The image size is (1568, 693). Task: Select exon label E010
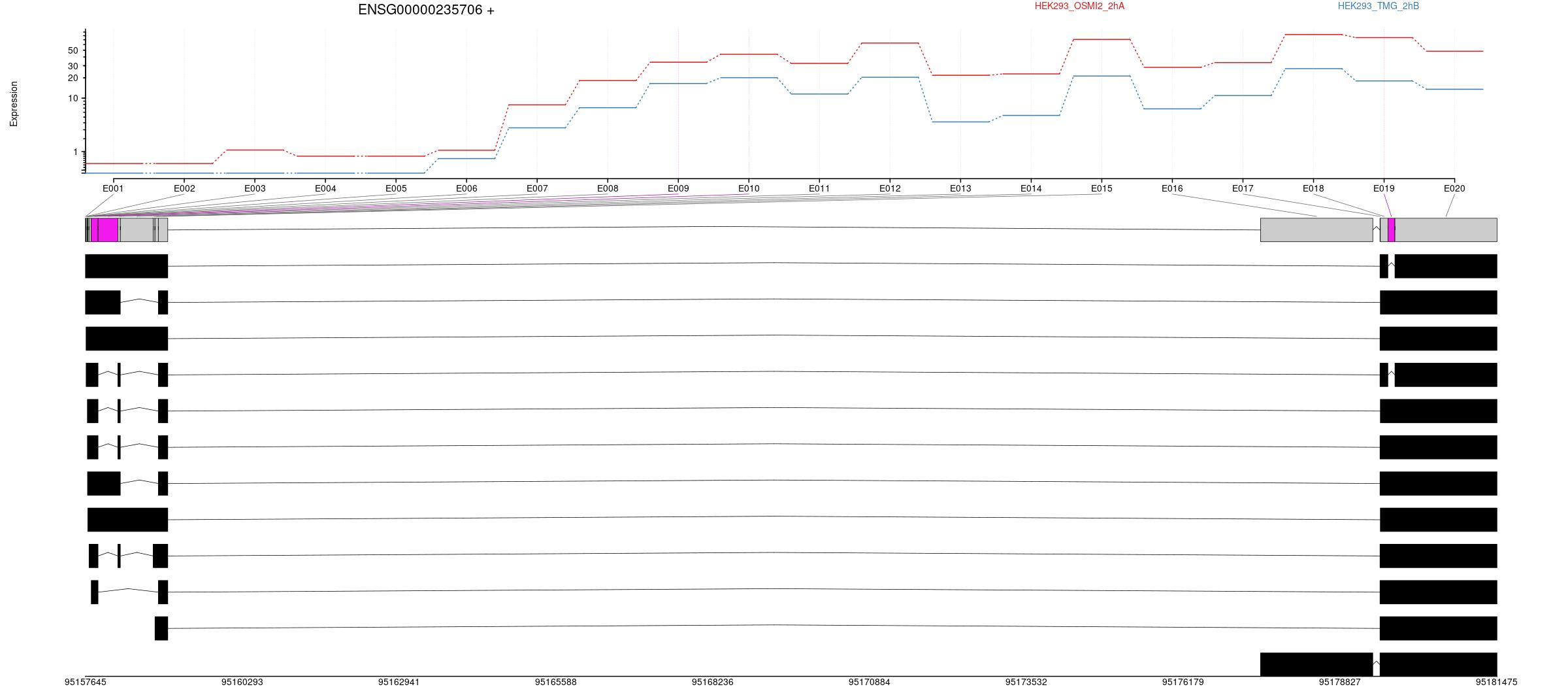[x=749, y=188]
